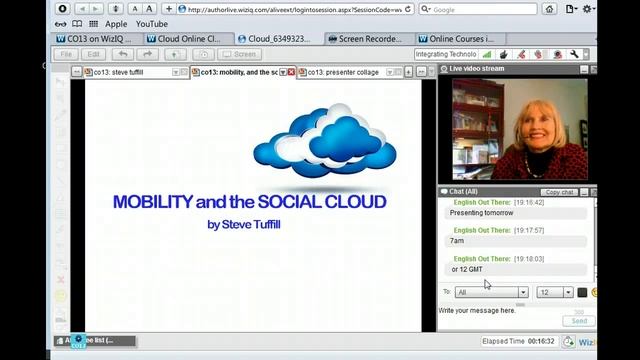Click the browser back arrow button
Screen dimensions: 640x360
(x=82, y=9)
